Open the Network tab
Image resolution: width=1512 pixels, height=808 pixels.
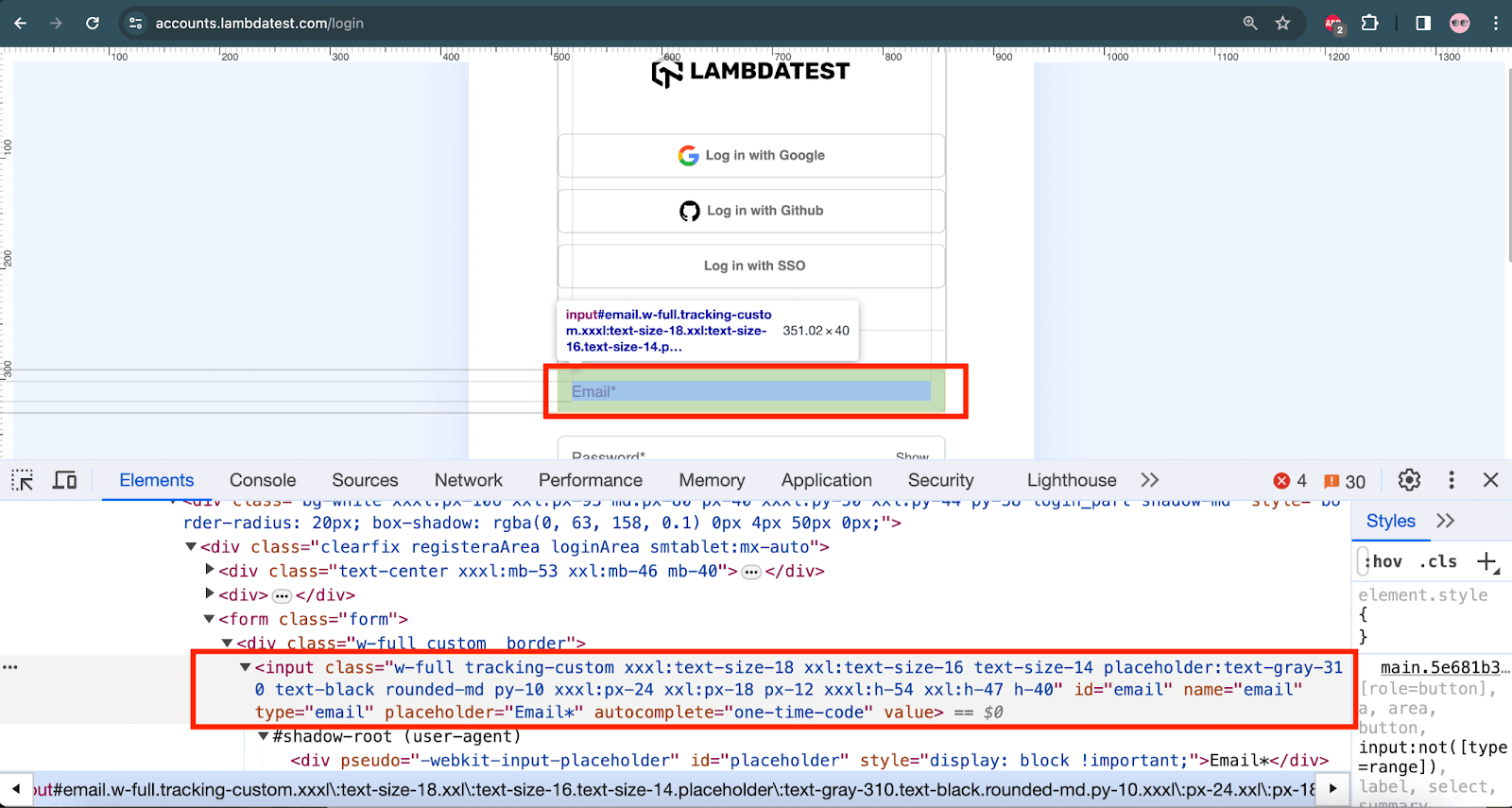[x=469, y=480]
